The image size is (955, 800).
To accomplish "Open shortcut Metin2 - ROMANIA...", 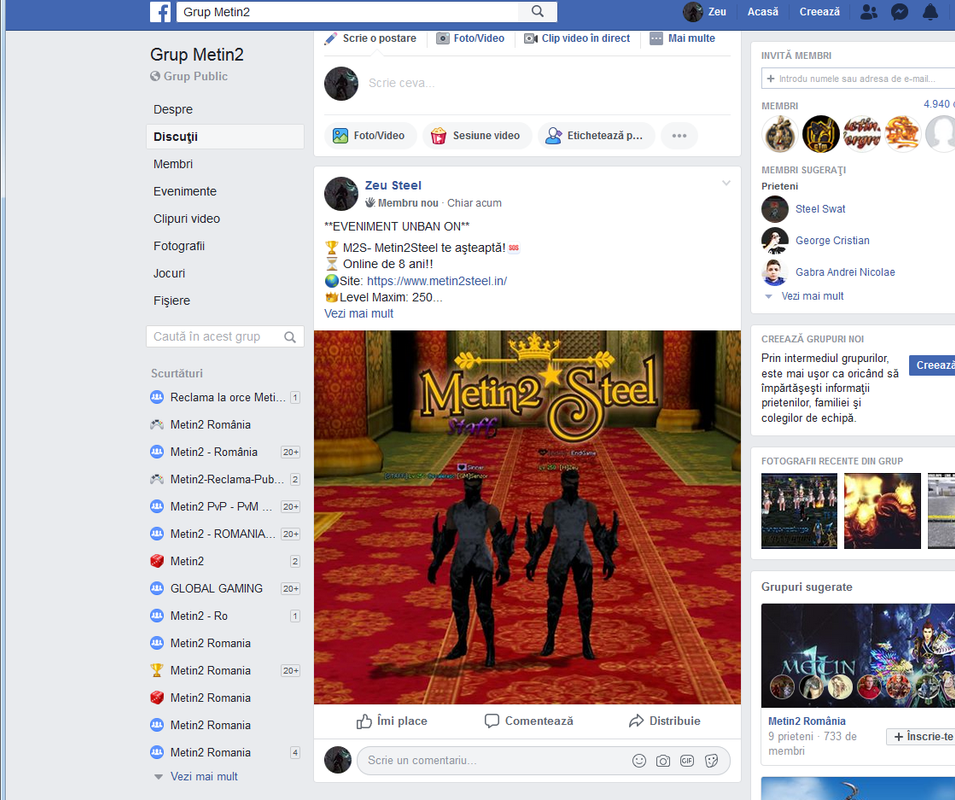I will tap(225, 534).
